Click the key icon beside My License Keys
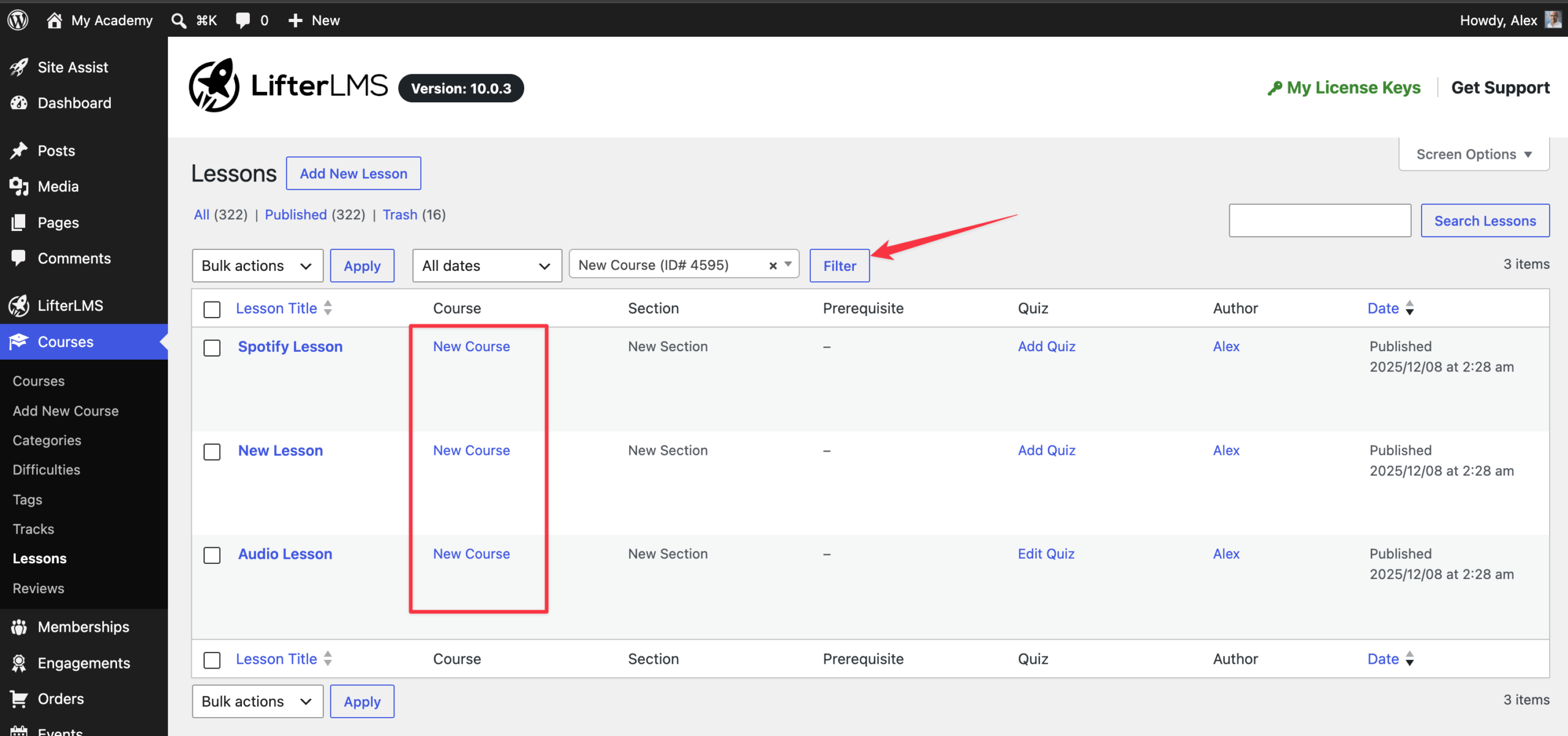The height and width of the screenshot is (736, 1568). 1275,88
